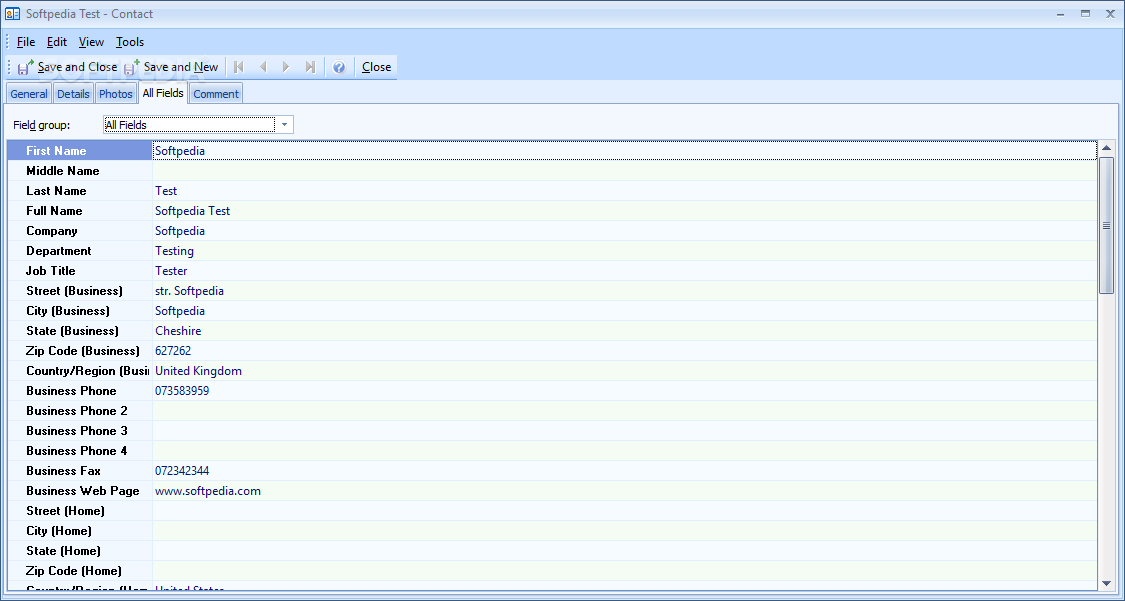Select the Business Fax field label
Screen dimensions: 1125x601
(x=80, y=471)
